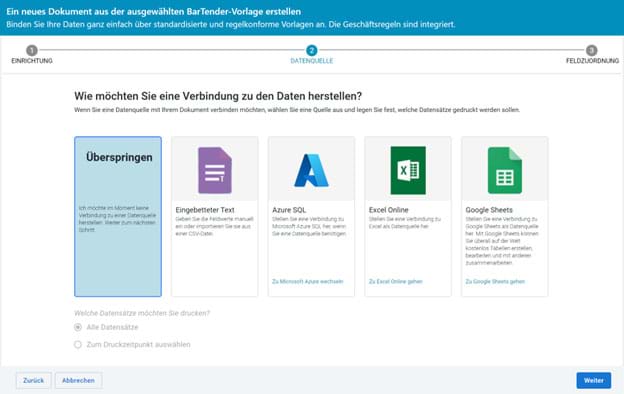Click the Google Sheets icon
Image resolution: width=624 pixels, height=394 pixels.
click(x=505, y=170)
